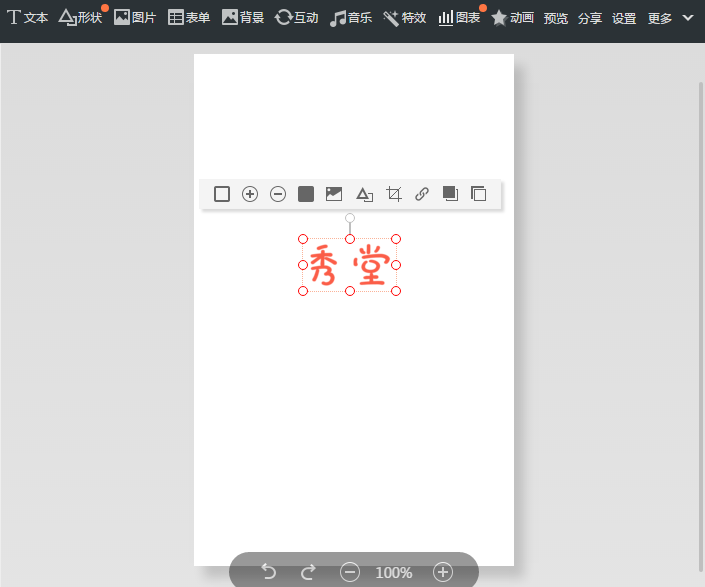The width and height of the screenshot is (705, 587).
Task: Select the 秀堂 image on canvas
Action: [349, 265]
